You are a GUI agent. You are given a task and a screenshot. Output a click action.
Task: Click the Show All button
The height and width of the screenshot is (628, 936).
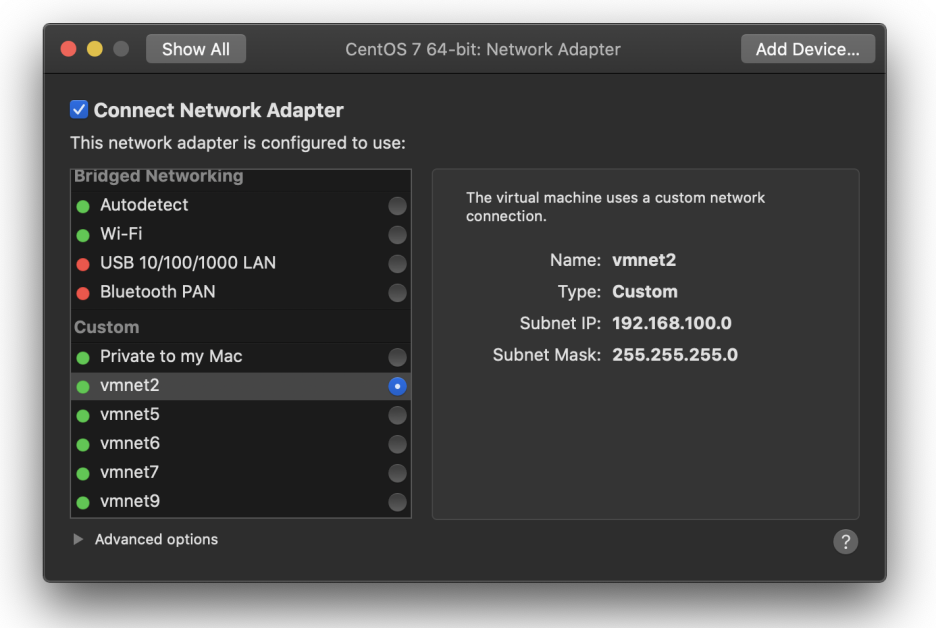coord(196,49)
